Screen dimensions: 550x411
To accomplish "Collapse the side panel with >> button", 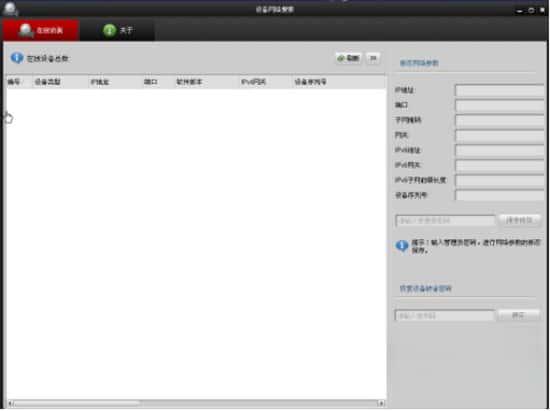I will (x=373, y=58).
